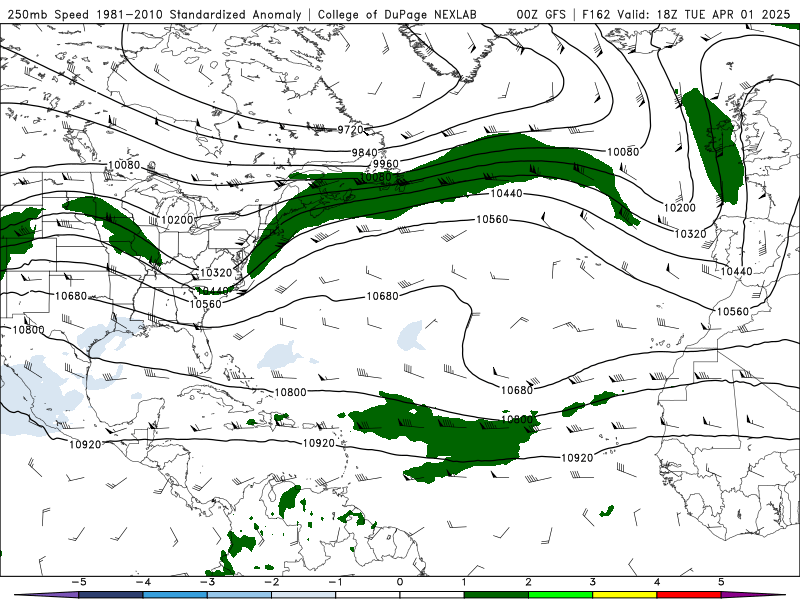Click the color bar label '-5'

coord(79,582)
